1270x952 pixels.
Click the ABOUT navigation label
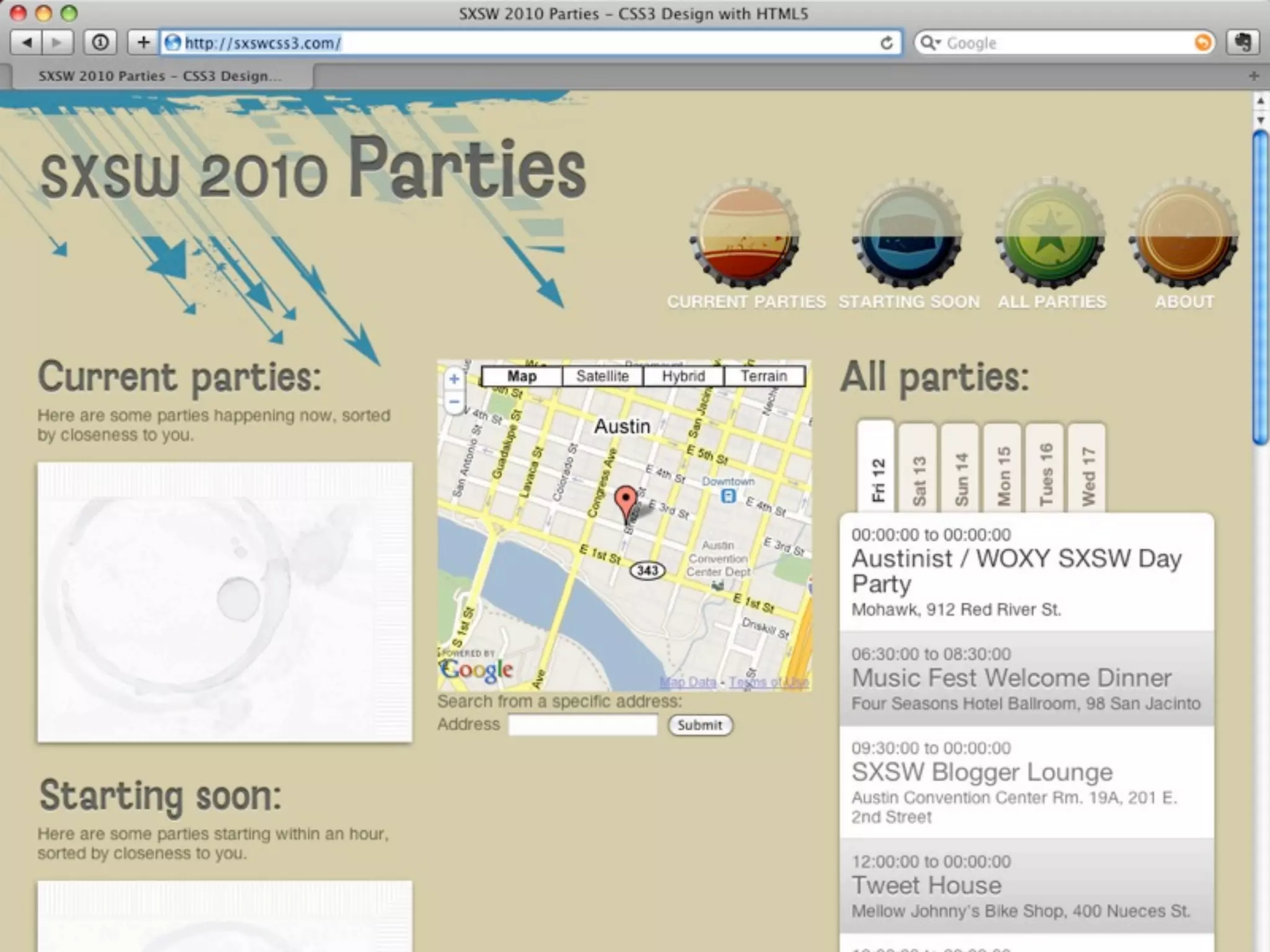click(1184, 302)
